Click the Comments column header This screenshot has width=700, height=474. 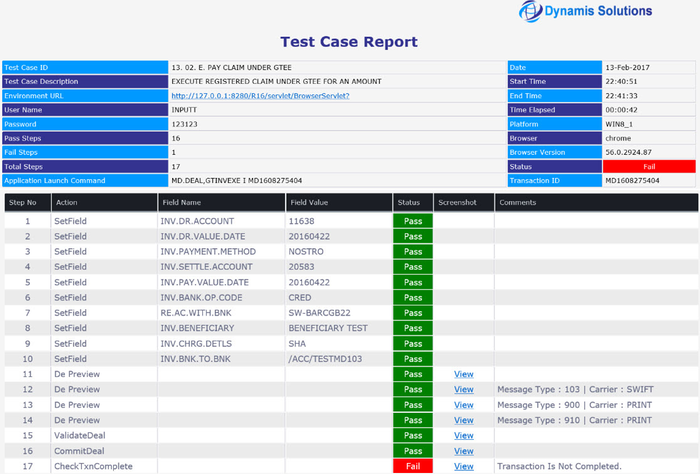pos(519,202)
